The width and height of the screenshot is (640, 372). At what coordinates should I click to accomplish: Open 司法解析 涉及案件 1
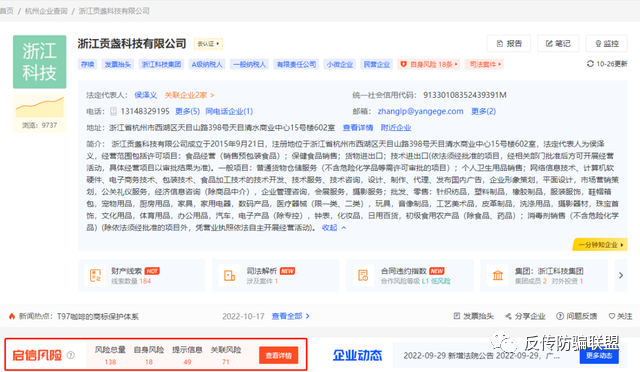[262, 281]
